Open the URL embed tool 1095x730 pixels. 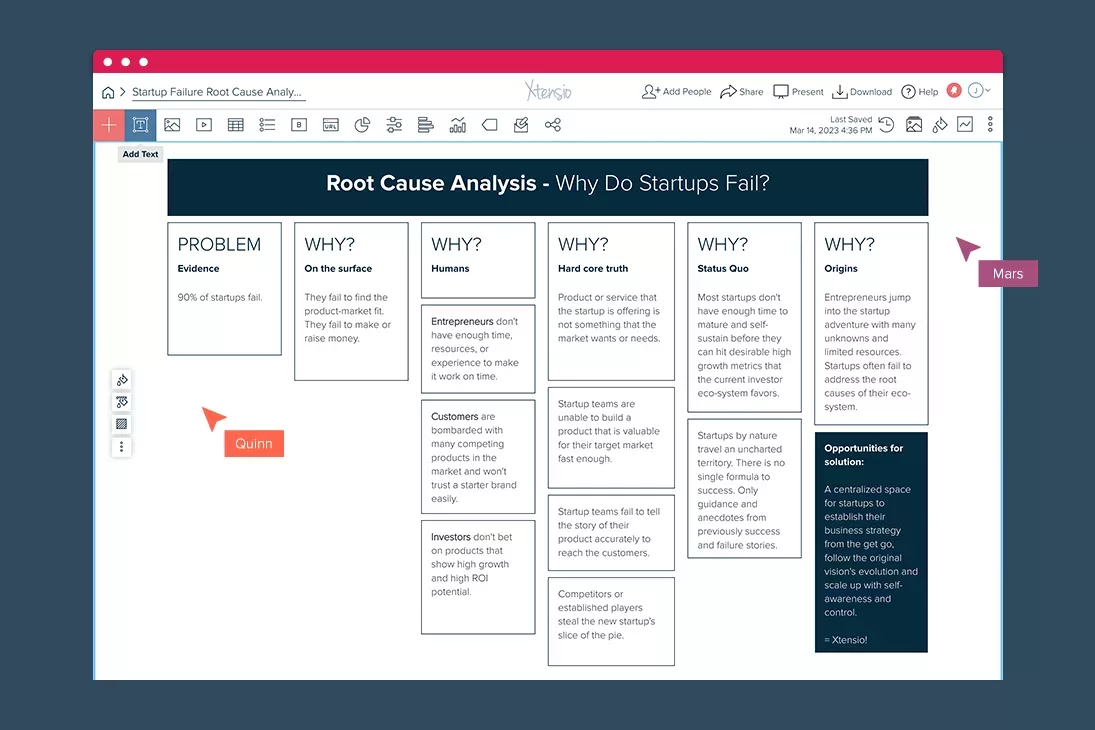pos(330,124)
